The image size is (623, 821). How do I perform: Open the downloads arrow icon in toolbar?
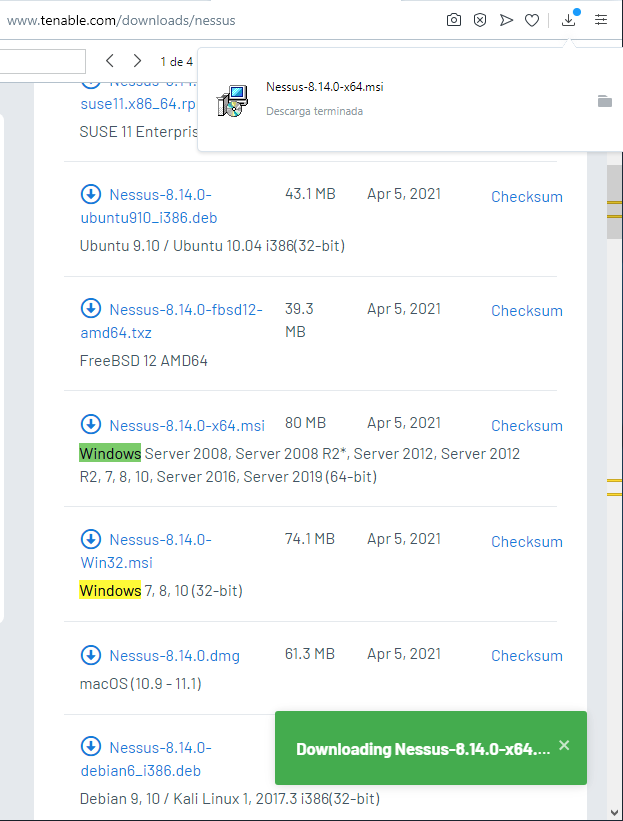click(x=569, y=20)
